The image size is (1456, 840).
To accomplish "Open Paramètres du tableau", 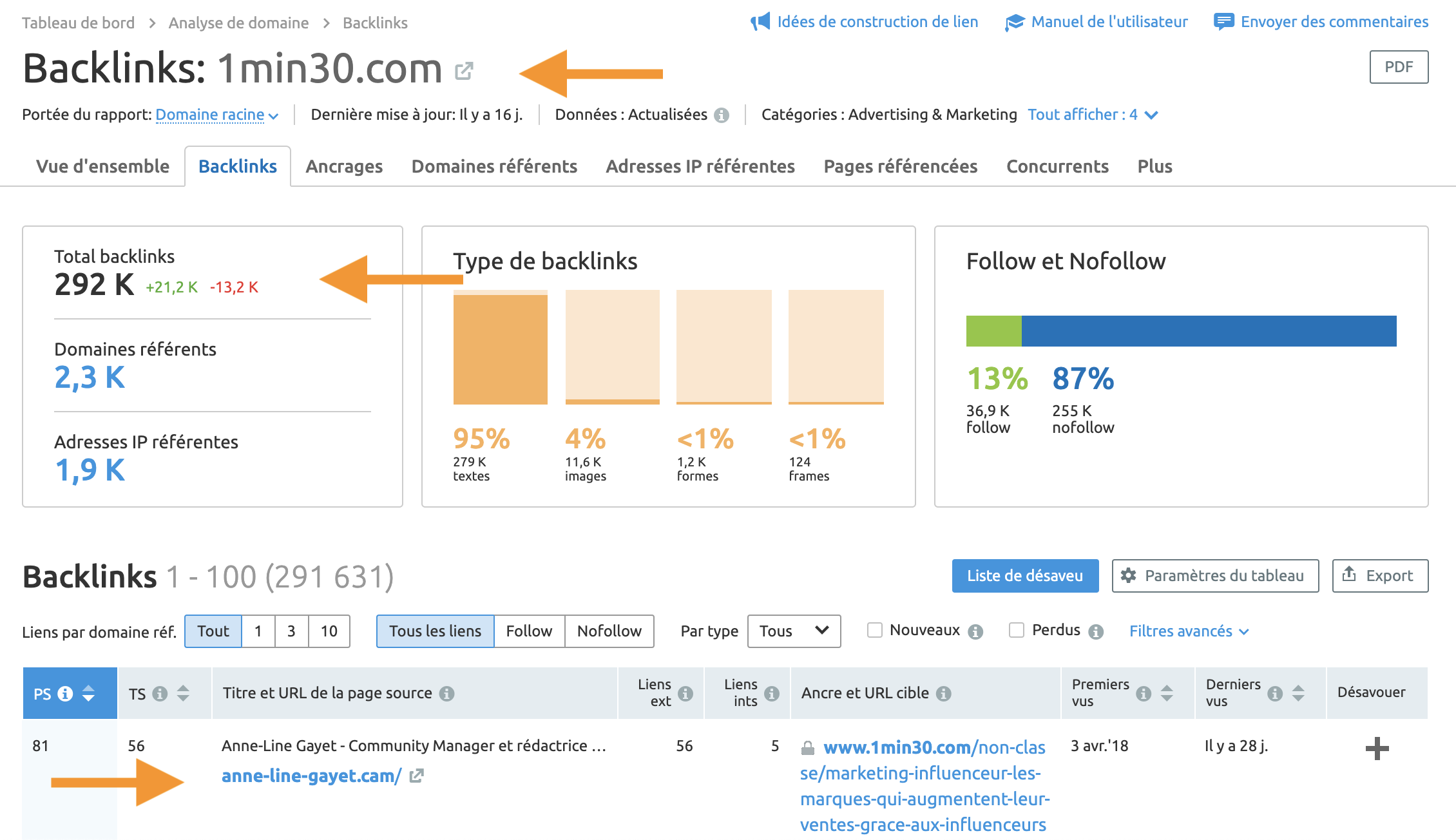I will (1215, 576).
